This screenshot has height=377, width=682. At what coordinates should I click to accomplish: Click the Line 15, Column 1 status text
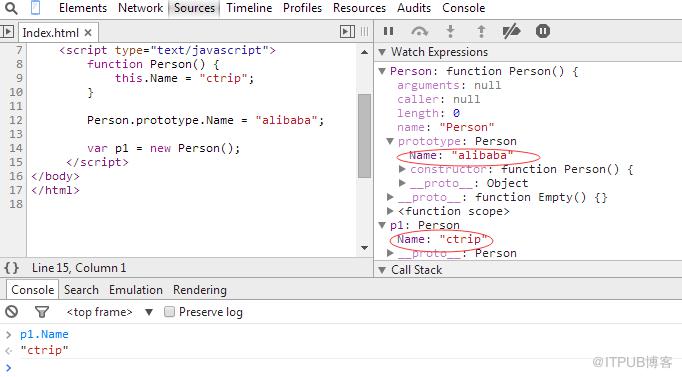tap(79, 267)
